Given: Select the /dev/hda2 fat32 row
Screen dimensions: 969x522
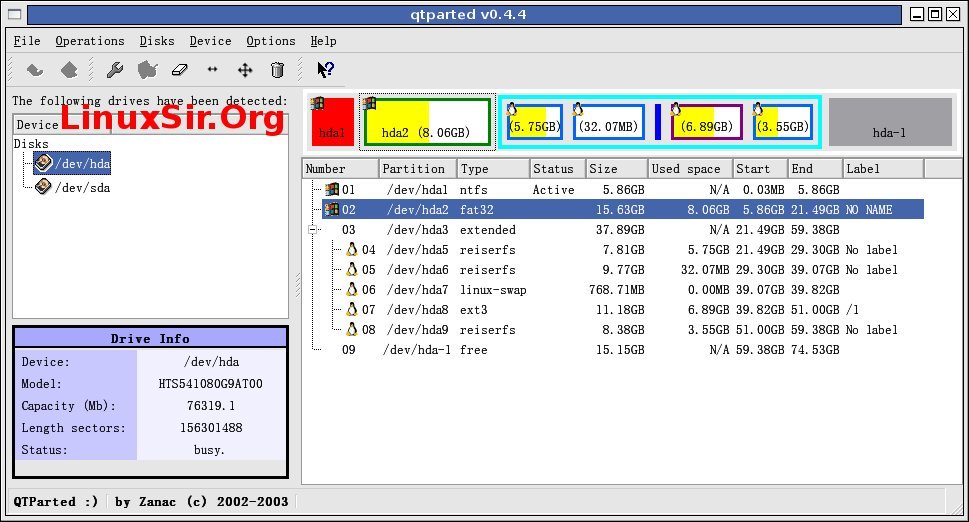Looking at the screenshot, I should pos(623,209).
